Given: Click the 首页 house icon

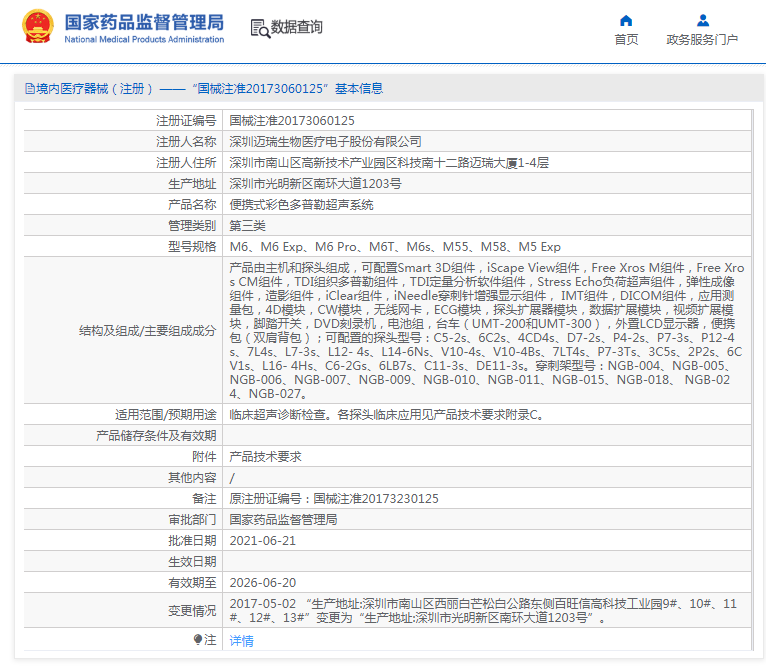Looking at the screenshot, I should click(626, 20).
